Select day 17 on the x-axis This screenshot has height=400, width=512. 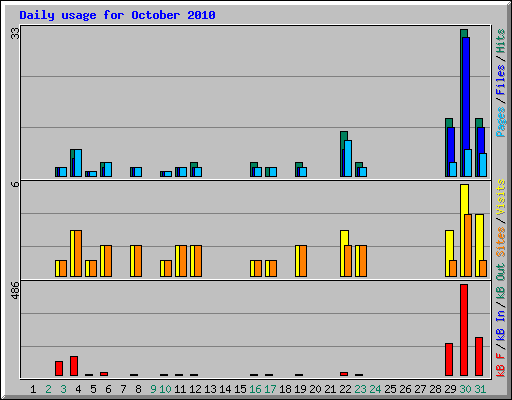[x=270, y=389]
